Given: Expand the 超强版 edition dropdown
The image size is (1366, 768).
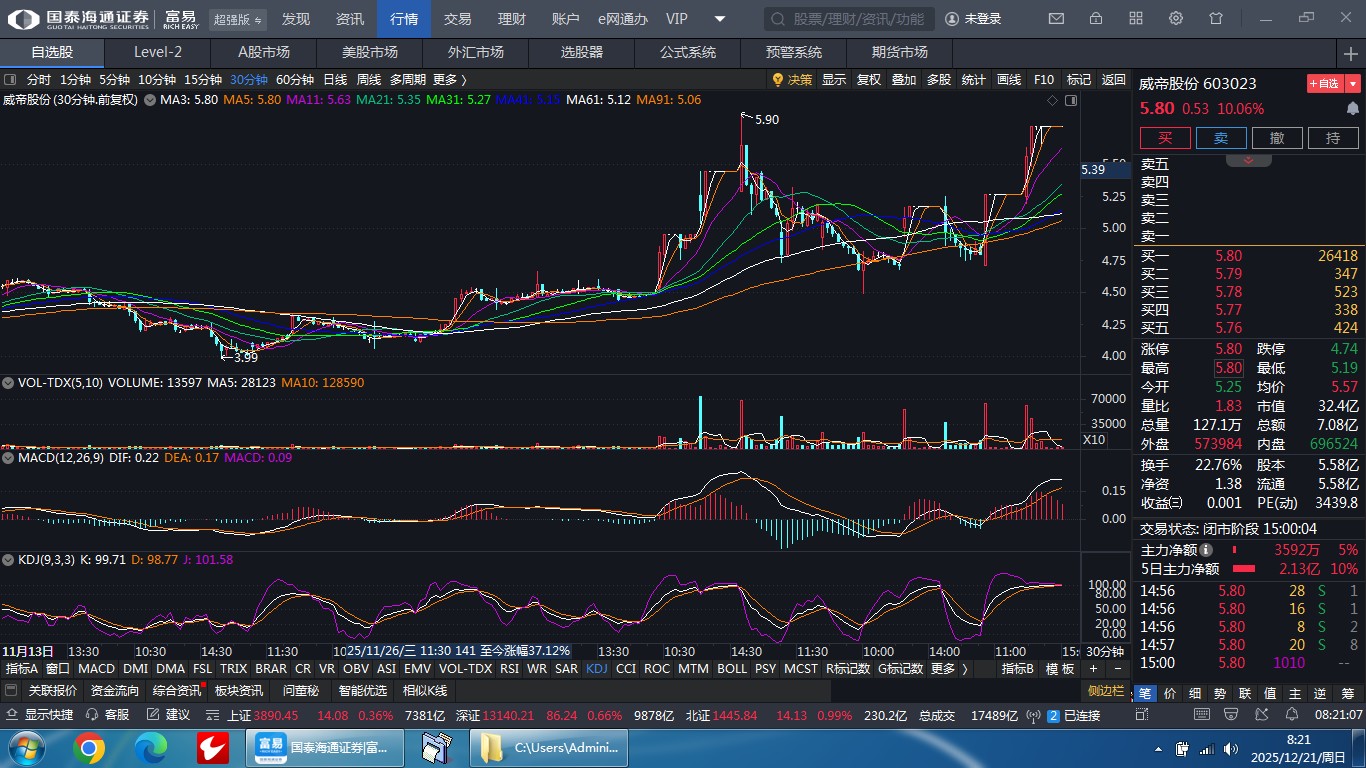Looking at the screenshot, I should 238,19.
